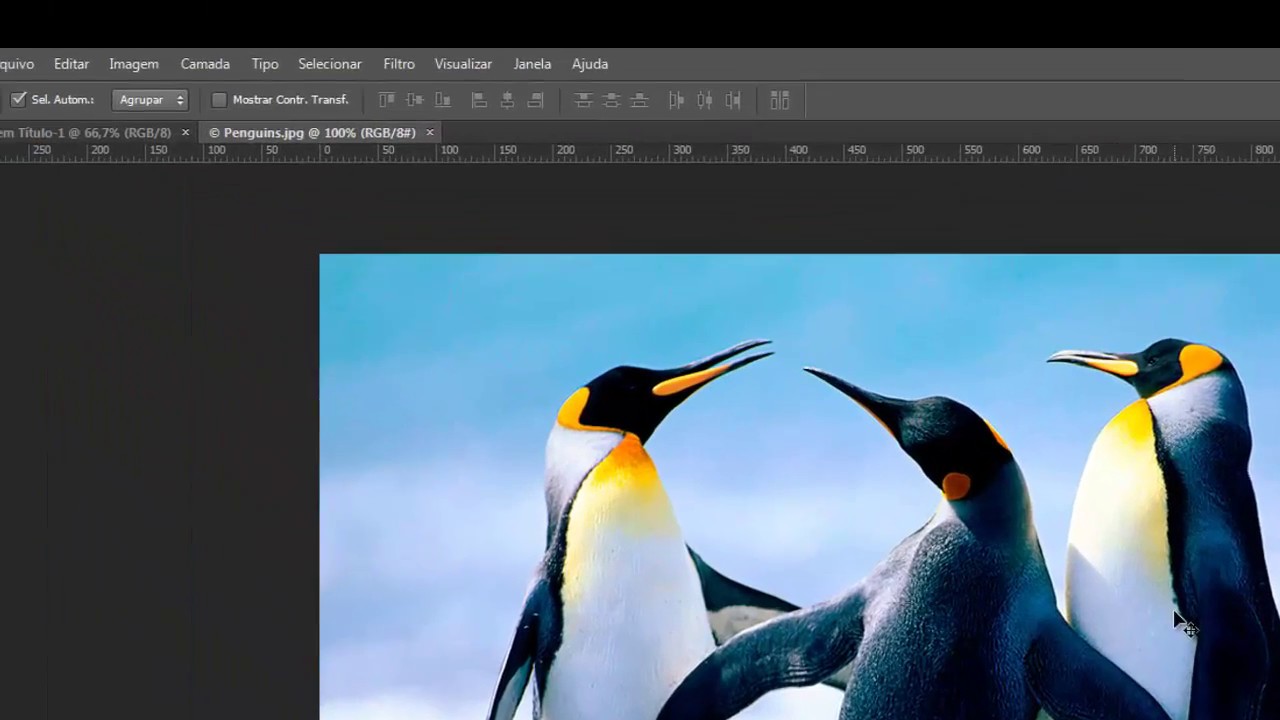The image size is (1280, 720).
Task: Open the Imagem menu
Action: [x=134, y=64]
